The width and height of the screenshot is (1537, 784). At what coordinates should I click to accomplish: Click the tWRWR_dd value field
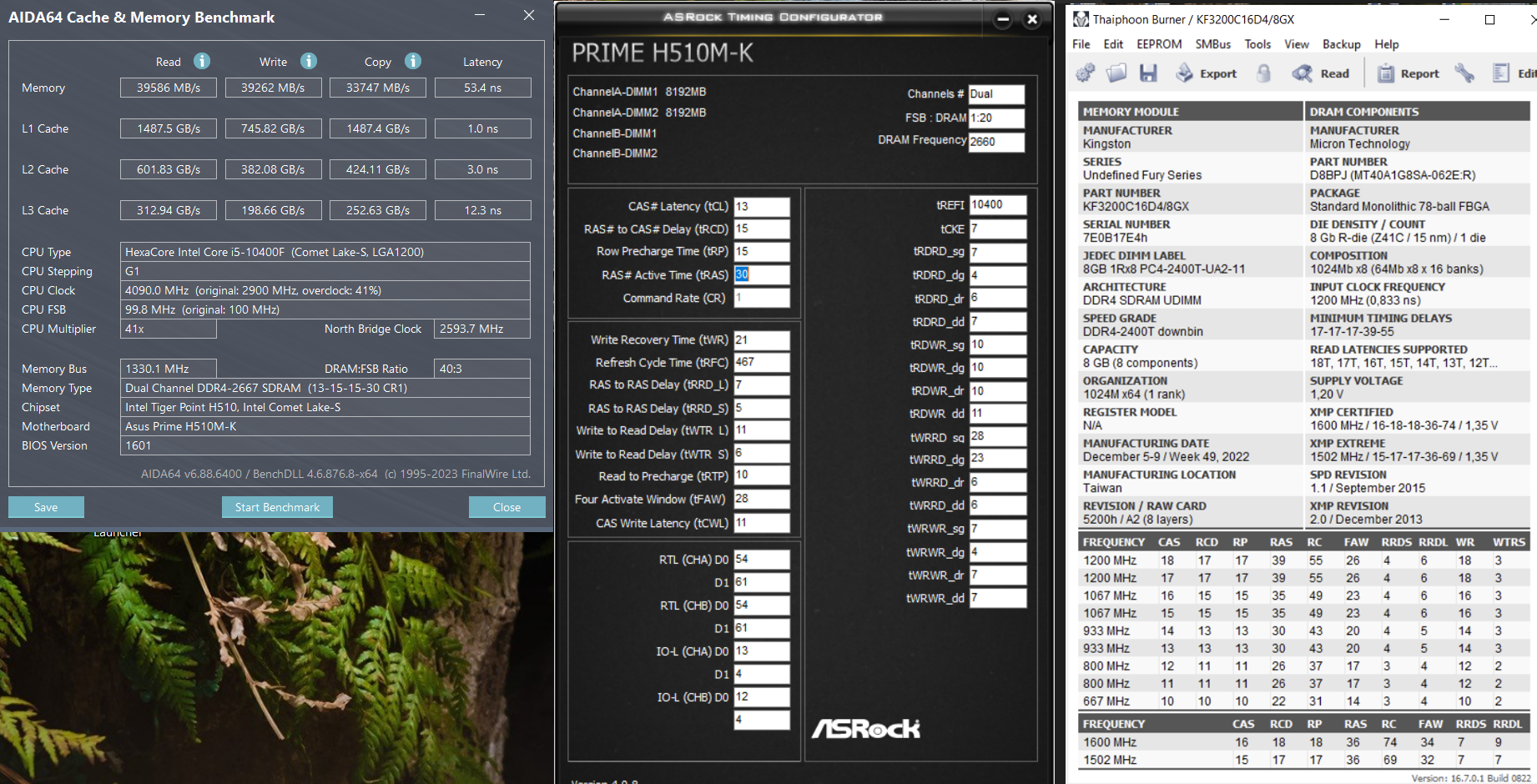998,598
